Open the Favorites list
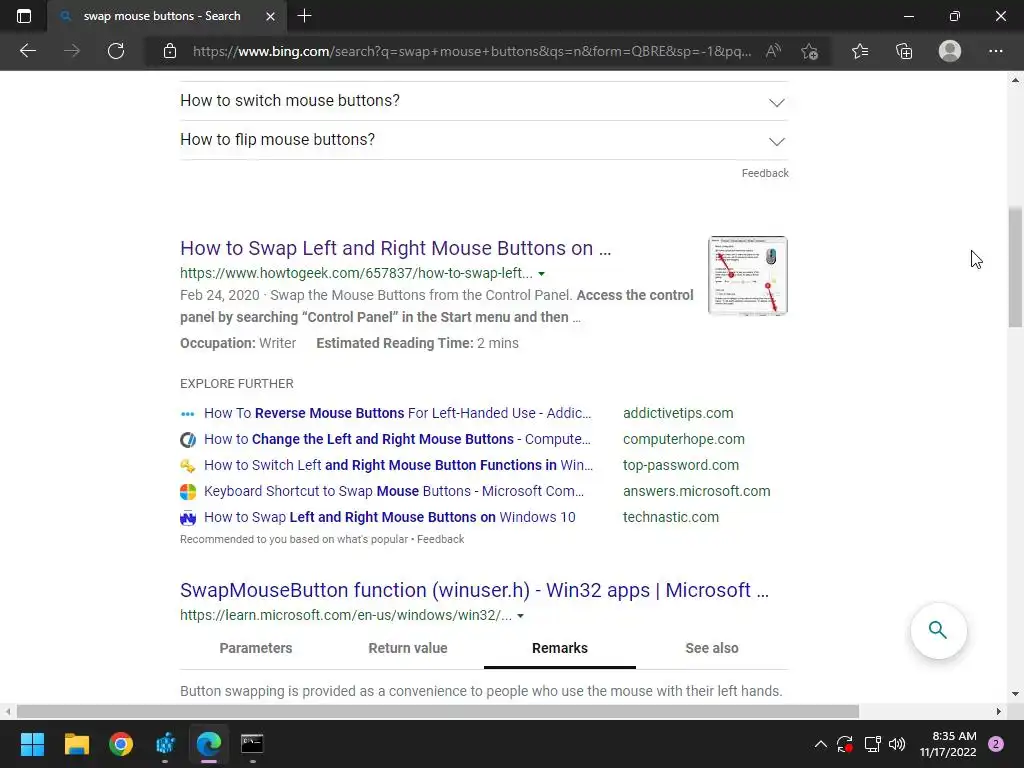The image size is (1024, 768). pos(860,51)
